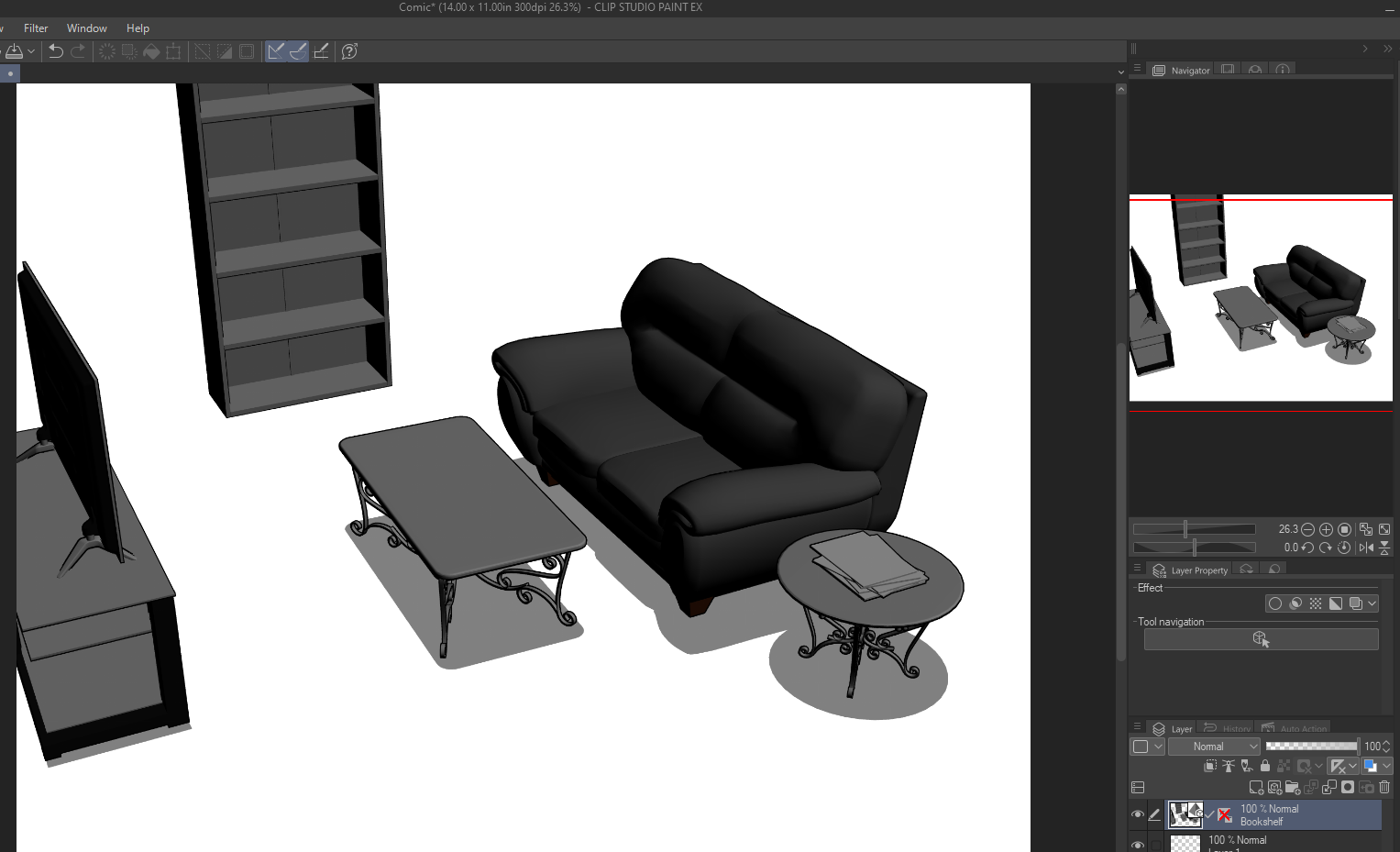Switch to the History tab

1227,729
